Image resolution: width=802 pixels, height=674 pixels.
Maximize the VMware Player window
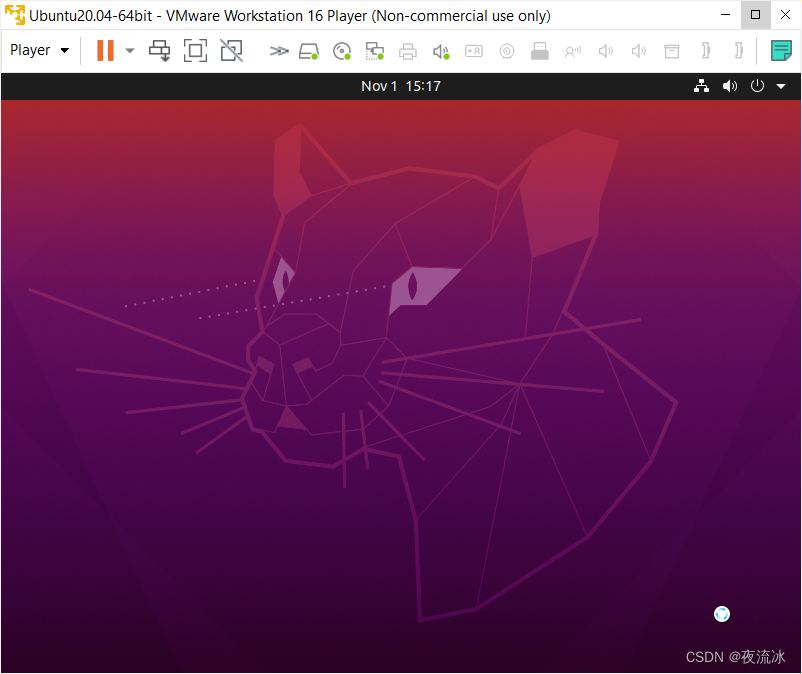point(755,15)
